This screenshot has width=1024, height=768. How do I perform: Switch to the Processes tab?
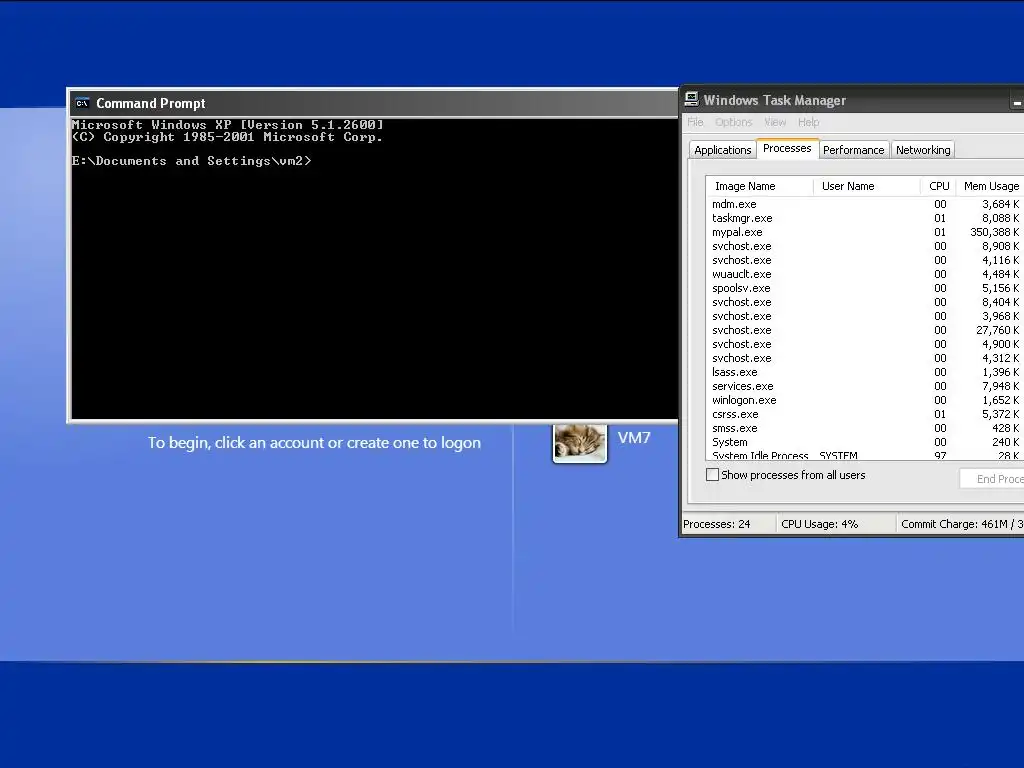[x=787, y=148]
